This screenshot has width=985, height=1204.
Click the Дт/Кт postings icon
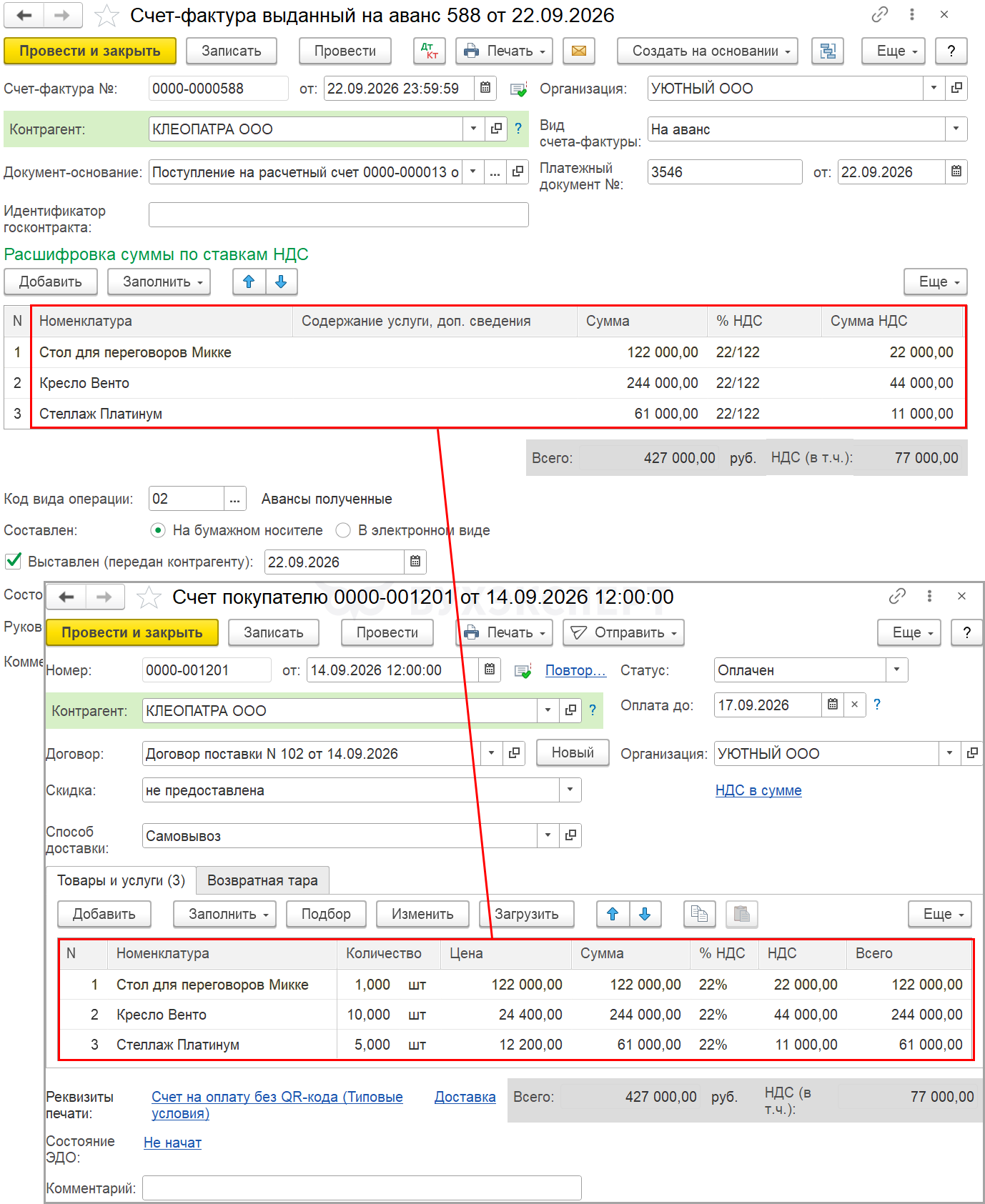[x=429, y=51]
